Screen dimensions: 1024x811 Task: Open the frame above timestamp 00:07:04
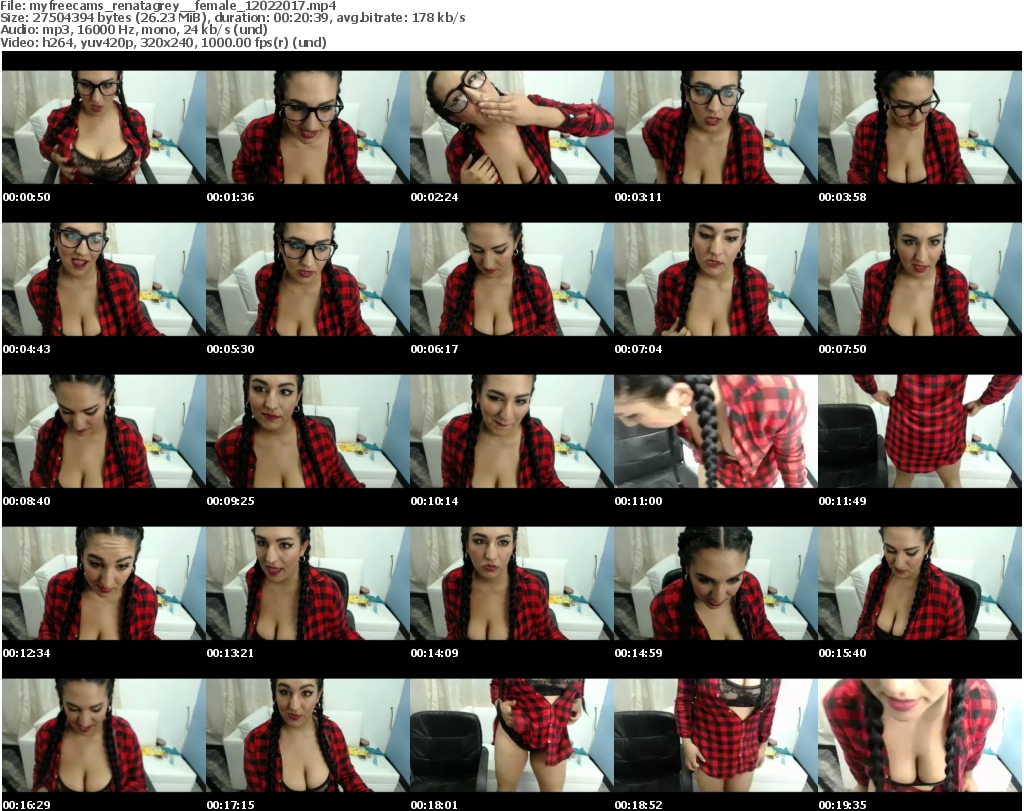[716, 279]
